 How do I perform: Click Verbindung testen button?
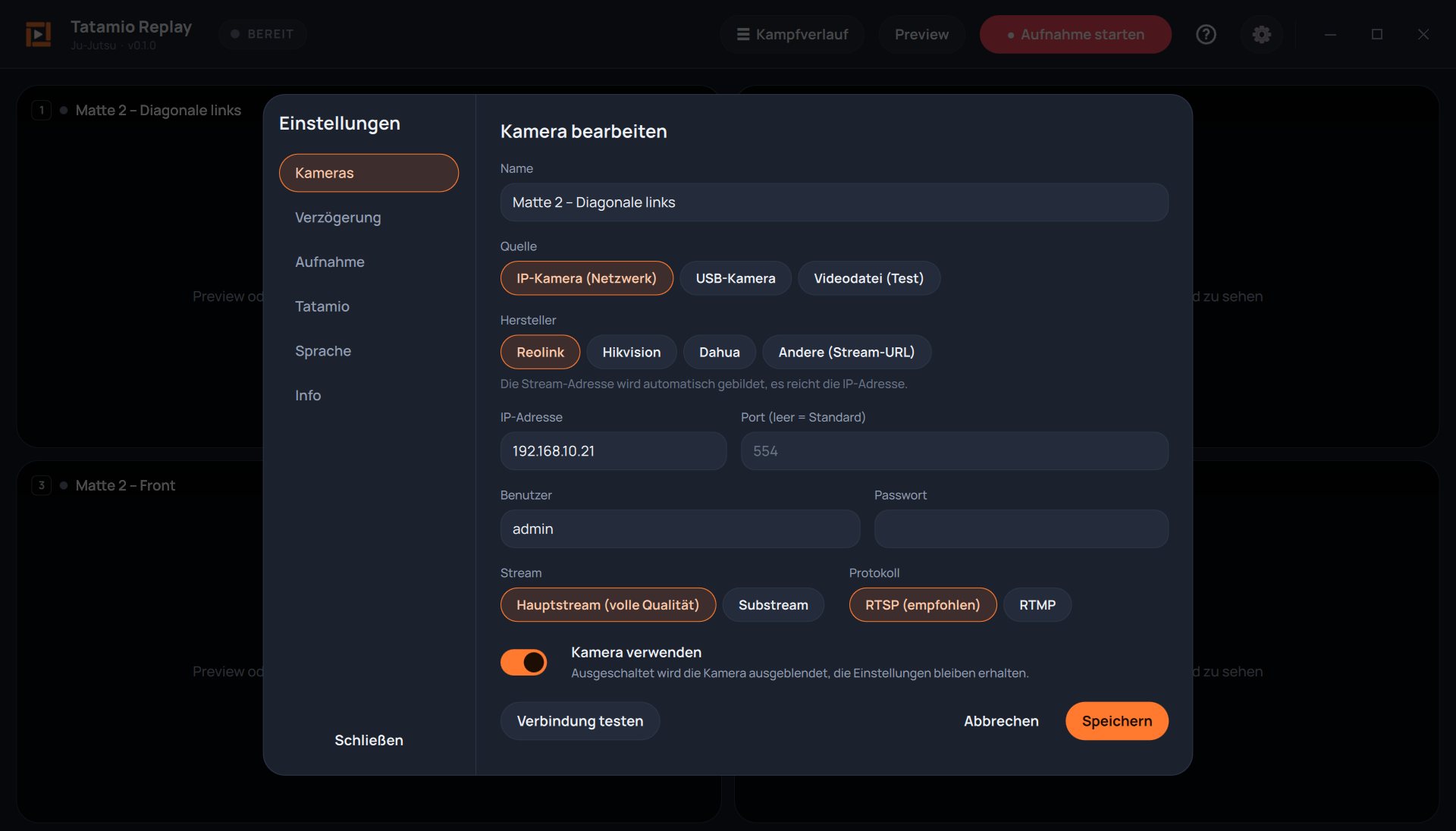click(x=580, y=721)
